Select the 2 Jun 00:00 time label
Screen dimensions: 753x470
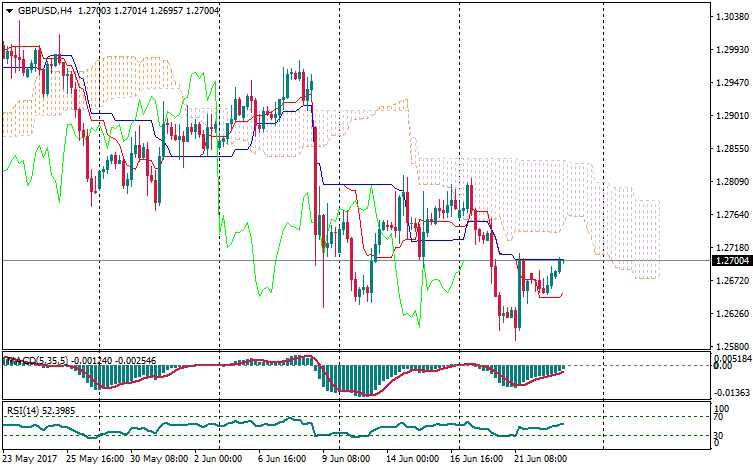pos(219,459)
